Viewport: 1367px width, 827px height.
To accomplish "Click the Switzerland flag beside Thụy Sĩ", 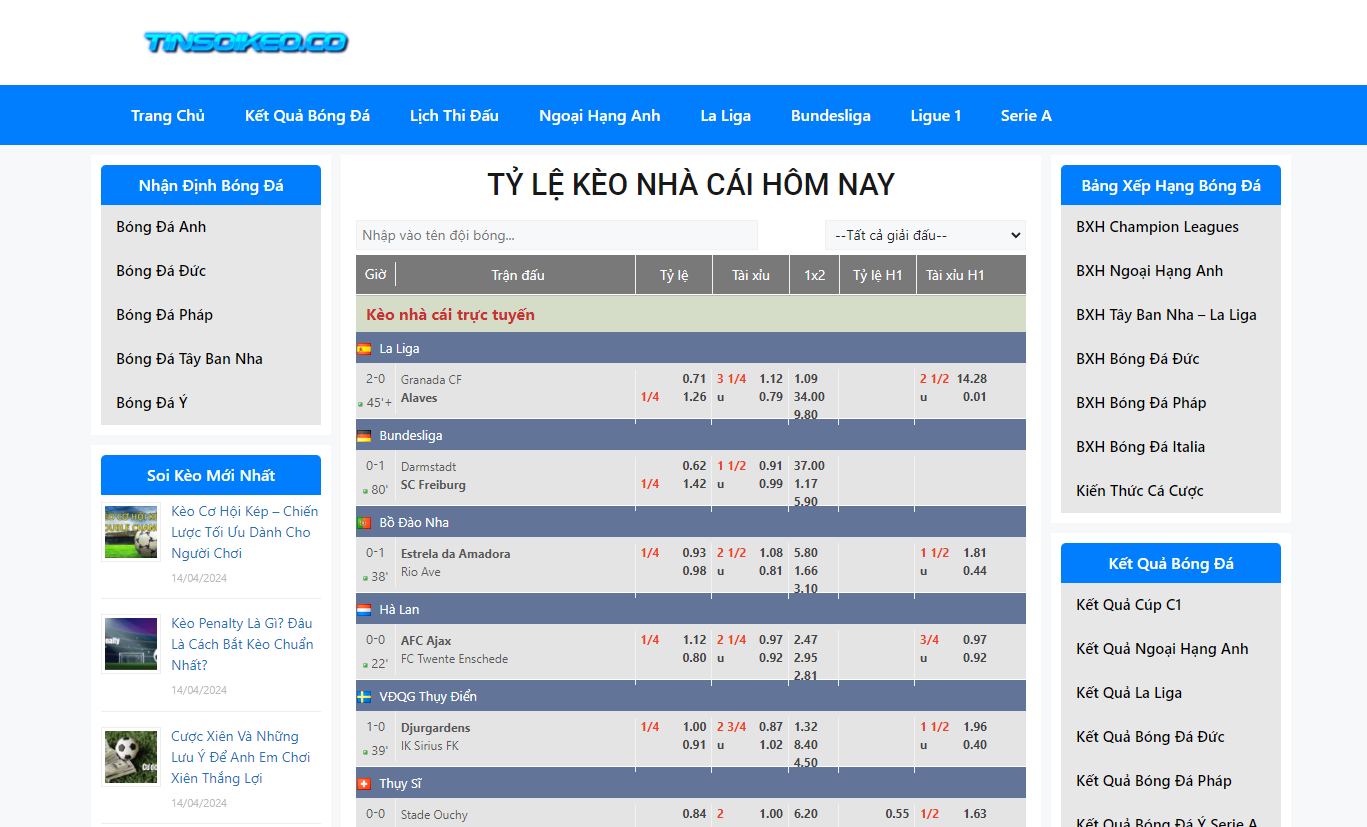I will (x=364, y=784).
